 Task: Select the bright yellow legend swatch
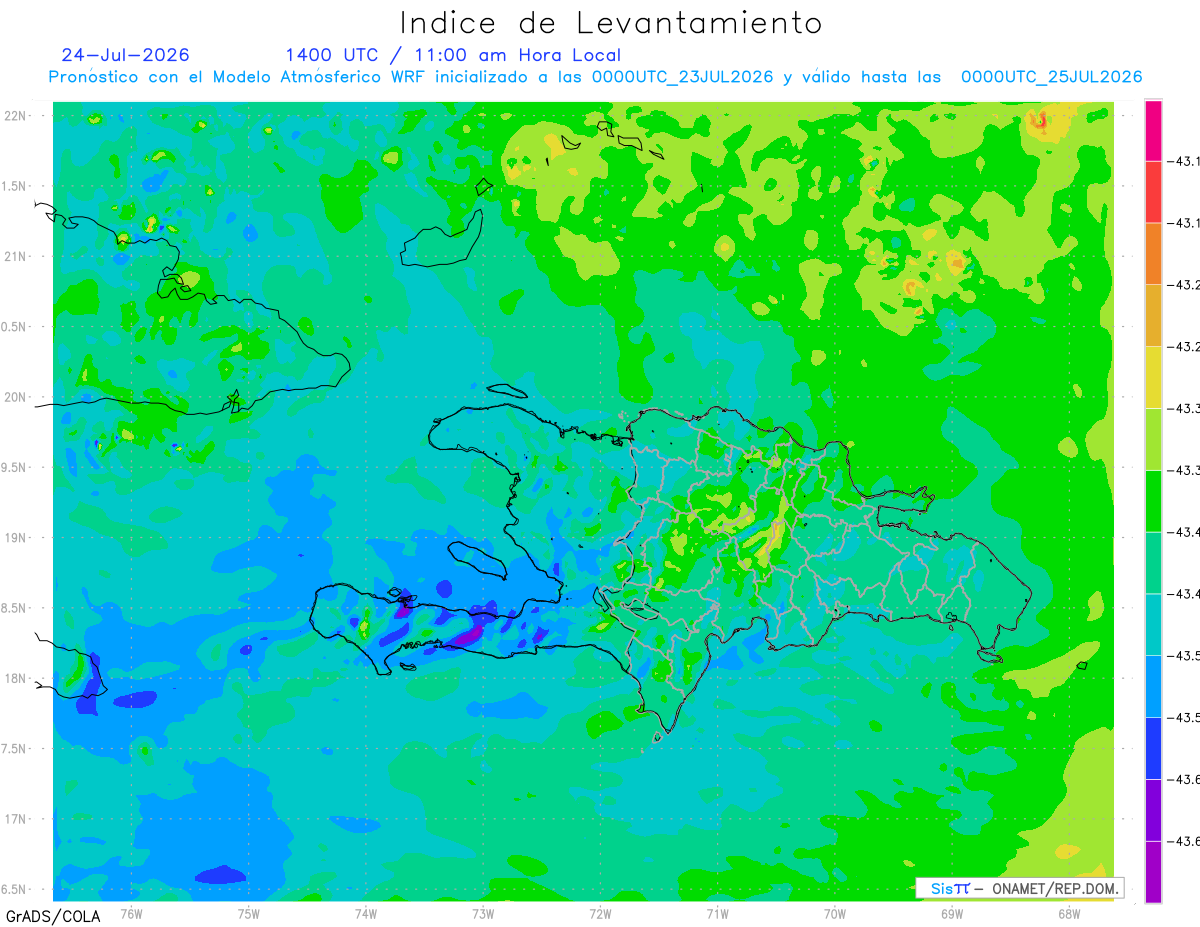(x=1153, y=378)
